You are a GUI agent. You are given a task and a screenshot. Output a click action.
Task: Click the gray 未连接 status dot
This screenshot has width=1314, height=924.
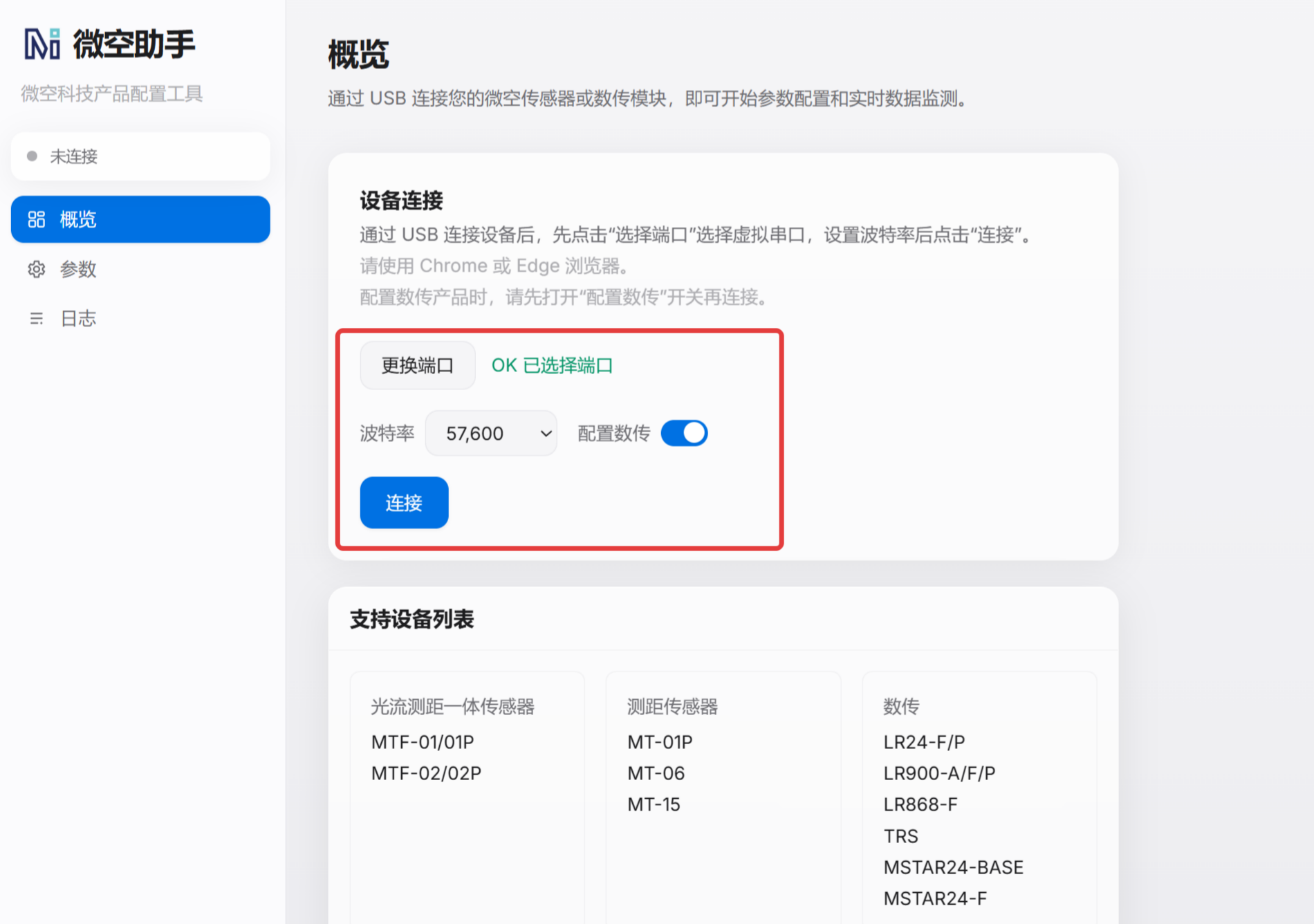pyautogui.click(x=32, y=156)
